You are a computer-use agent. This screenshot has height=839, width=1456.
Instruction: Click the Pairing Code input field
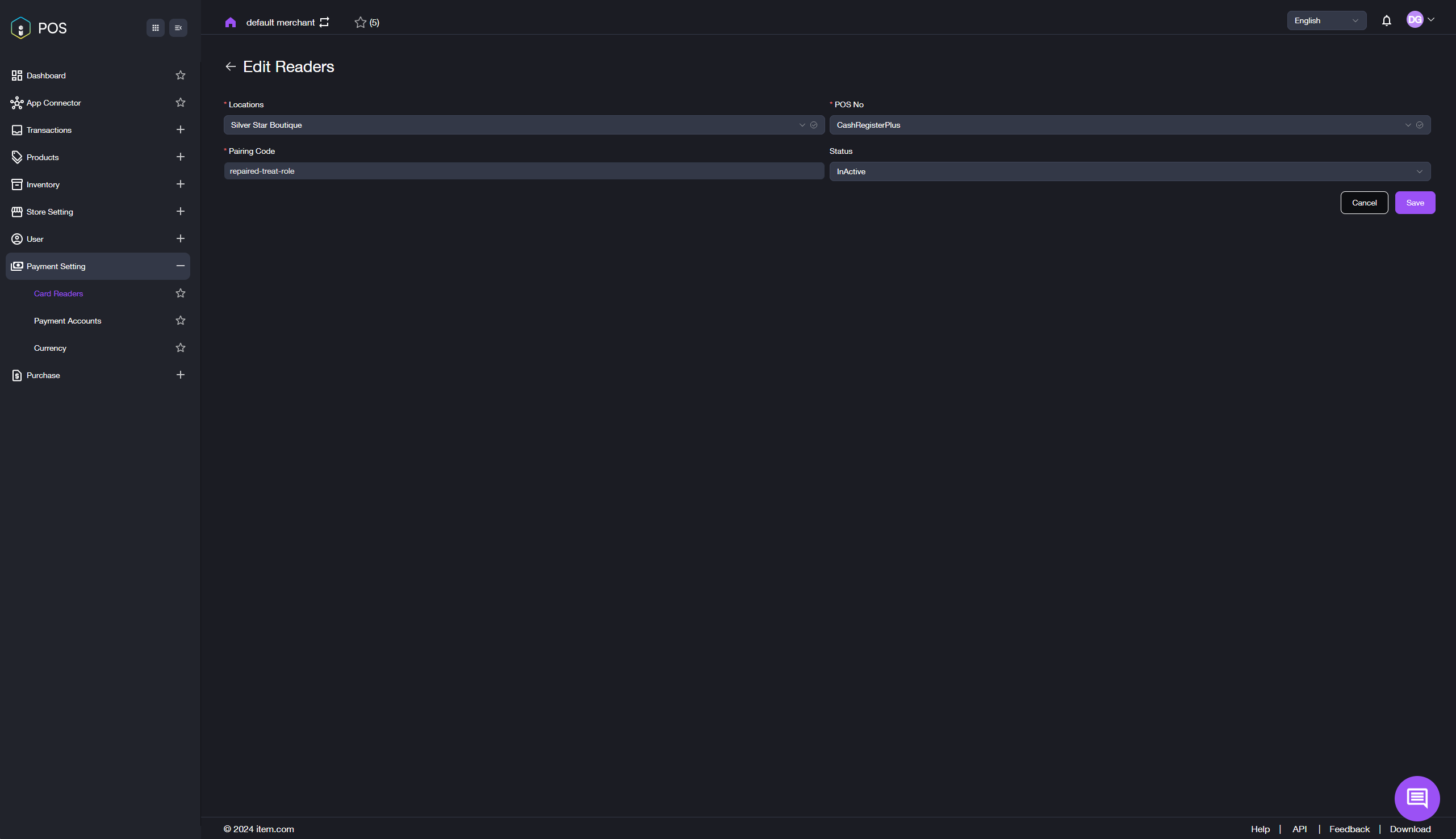click(524, 171)
